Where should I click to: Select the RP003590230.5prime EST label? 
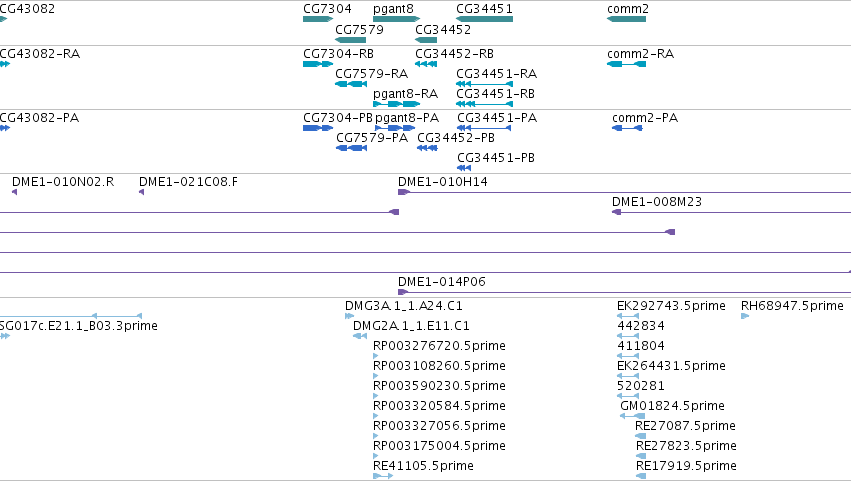439,386
